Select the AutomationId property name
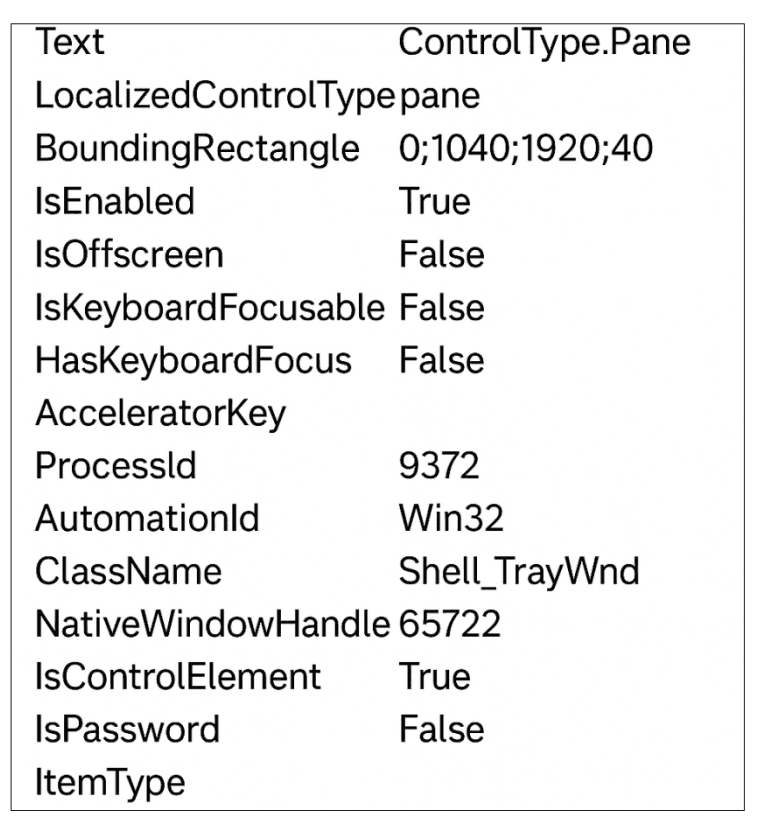This screenshot has width=760, height=818. click(x=147, y=519)
